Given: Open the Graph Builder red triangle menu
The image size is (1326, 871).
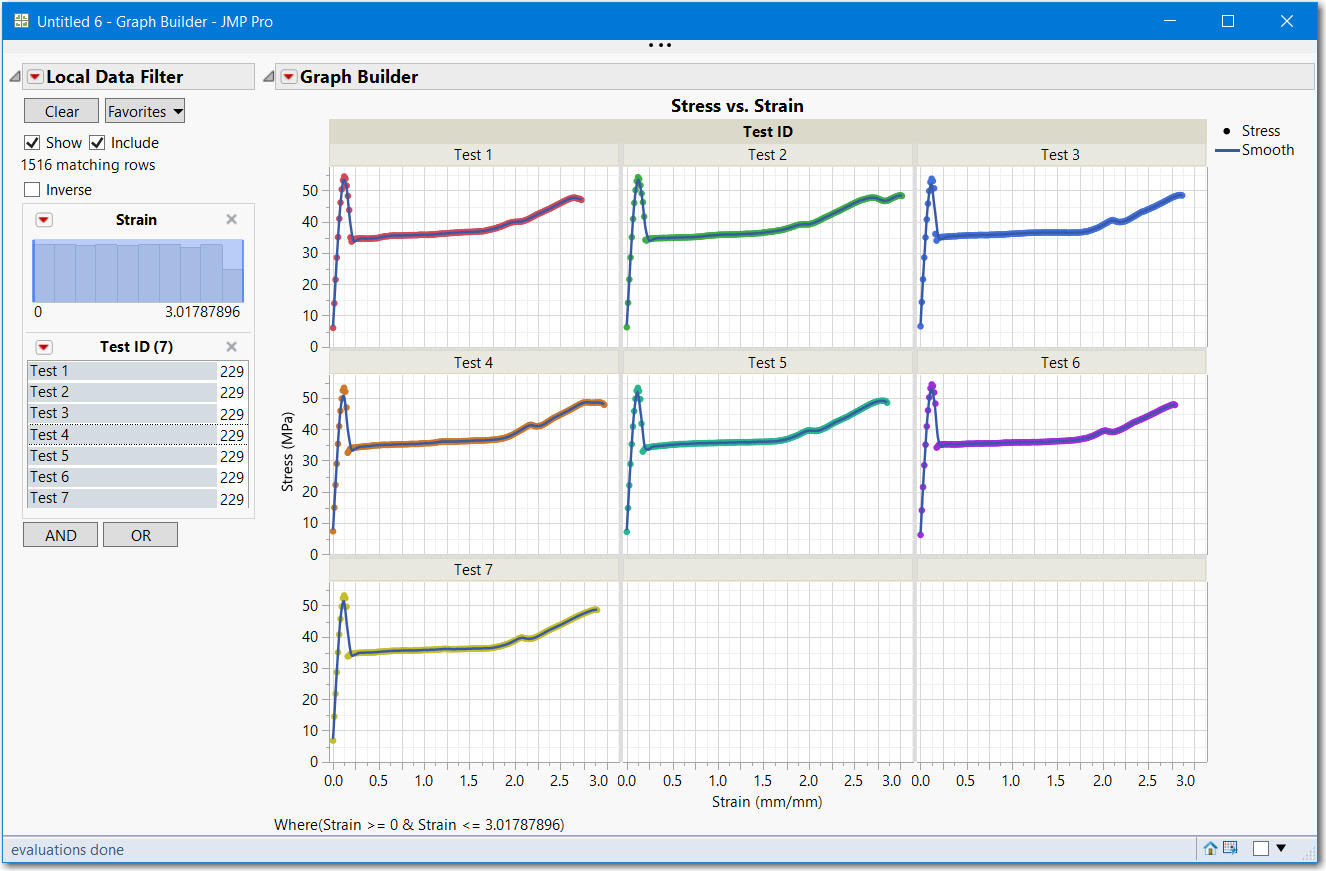Looking at the screenshot, I should [289, 76].
